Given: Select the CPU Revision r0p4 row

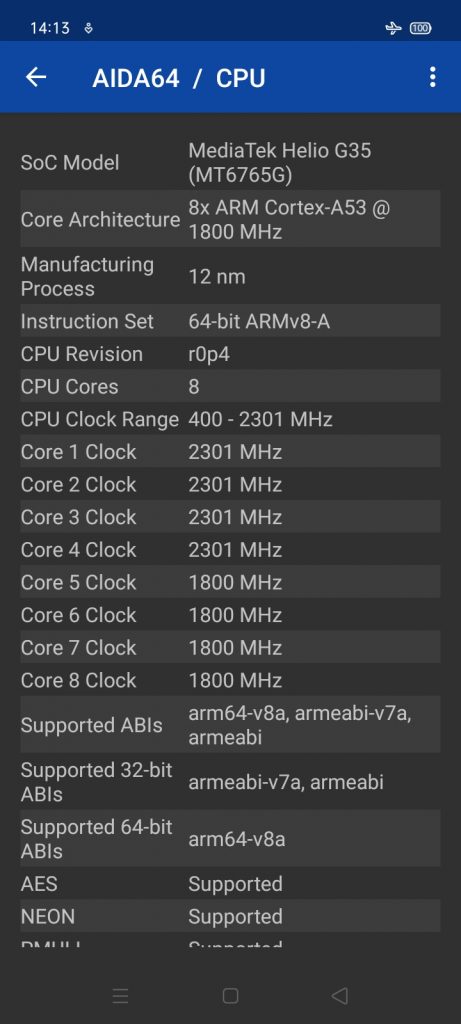Looking at the screenshot, I should [x=230, y=353].
